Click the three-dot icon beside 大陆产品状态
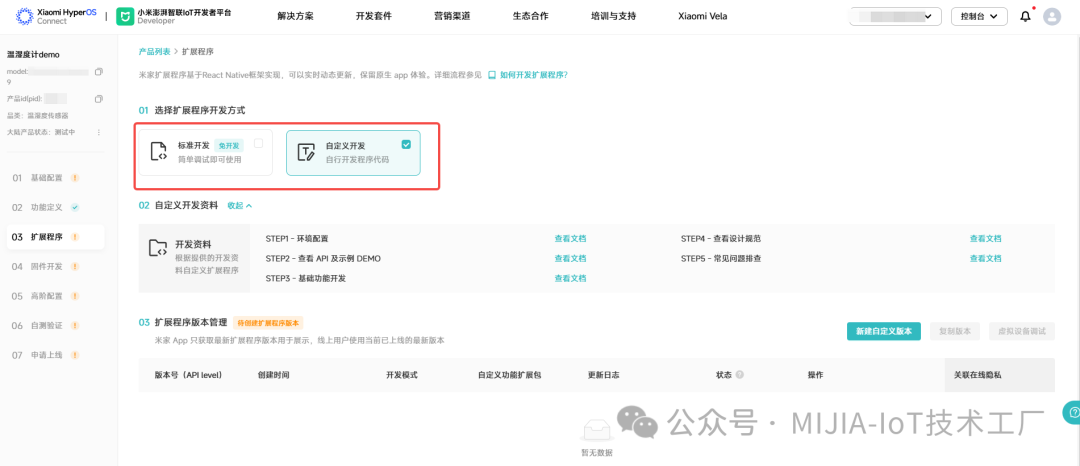This screenshot has width=1080, height=466. coord(98,132)
